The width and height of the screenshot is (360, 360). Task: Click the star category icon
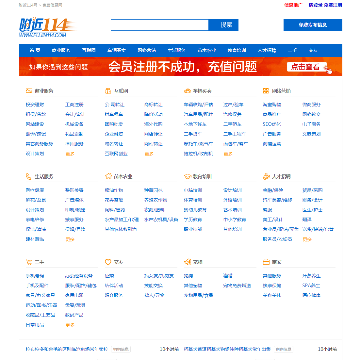coord(108,176)
